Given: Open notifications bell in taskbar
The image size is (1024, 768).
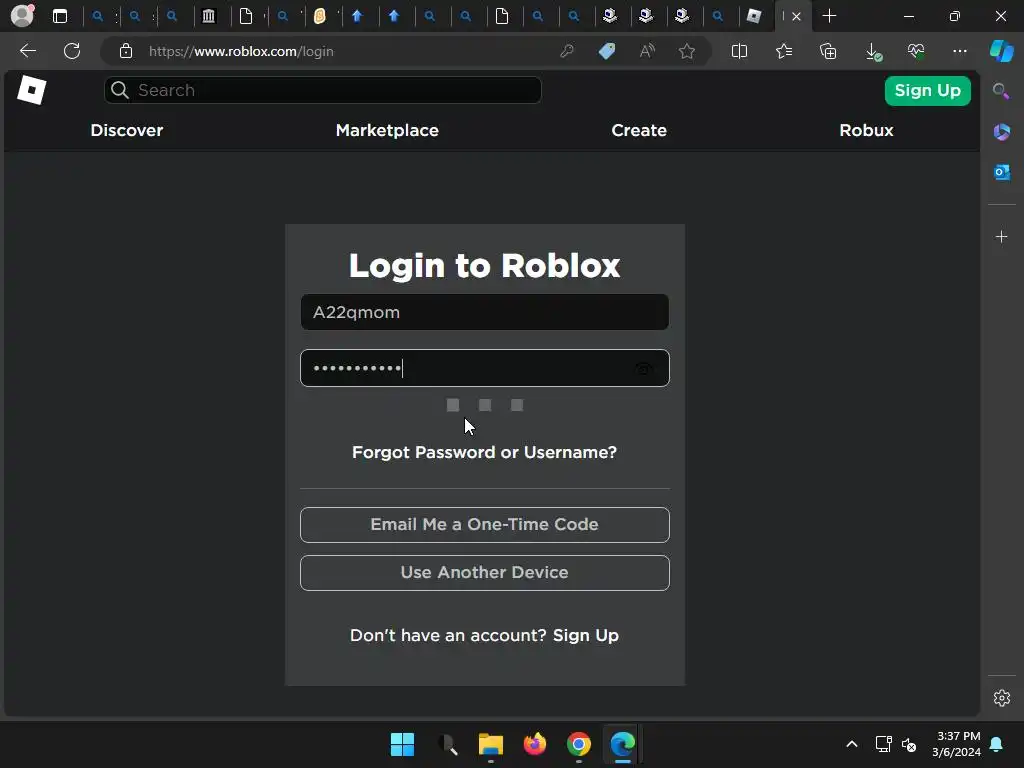Looking at the screenshot, I should (997, 744).
